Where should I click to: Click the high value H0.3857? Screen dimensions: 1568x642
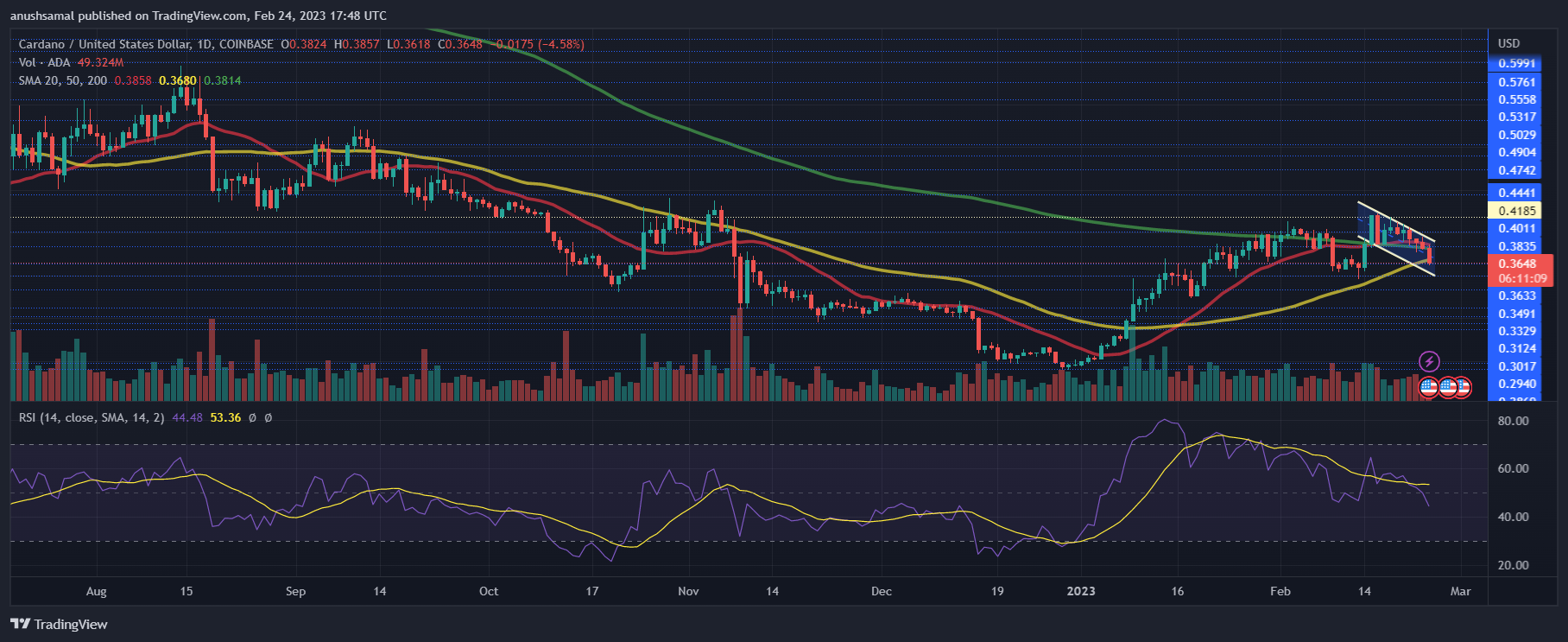(357, 44)
